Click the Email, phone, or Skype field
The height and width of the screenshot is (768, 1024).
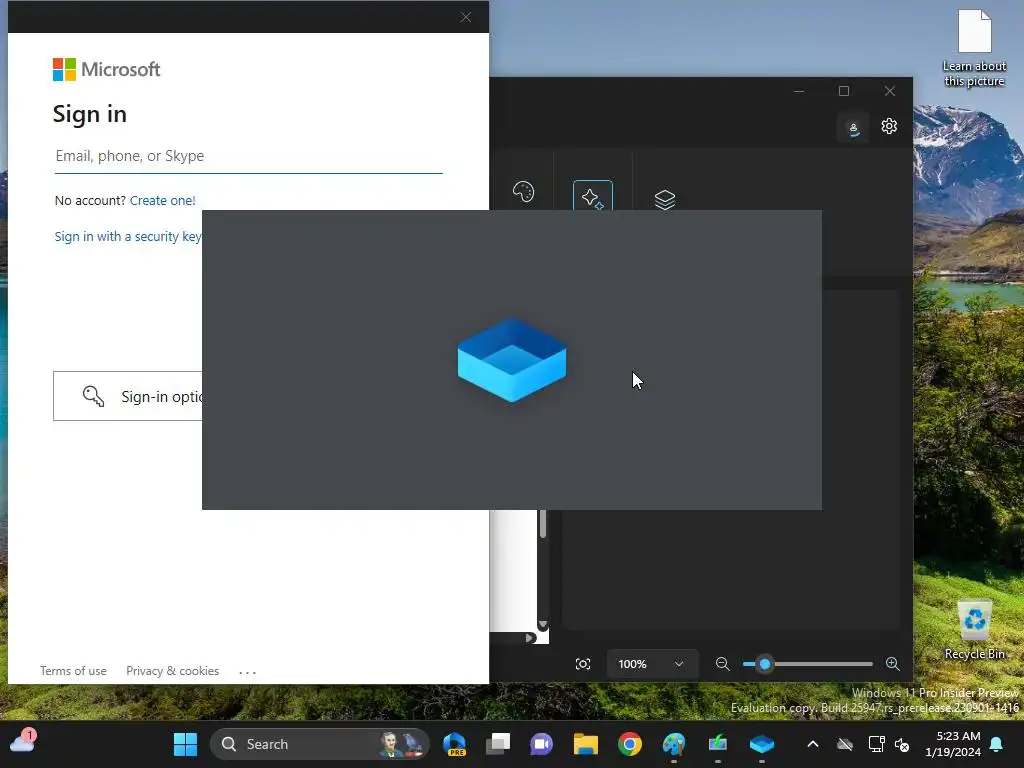click(x=248, y=156)
